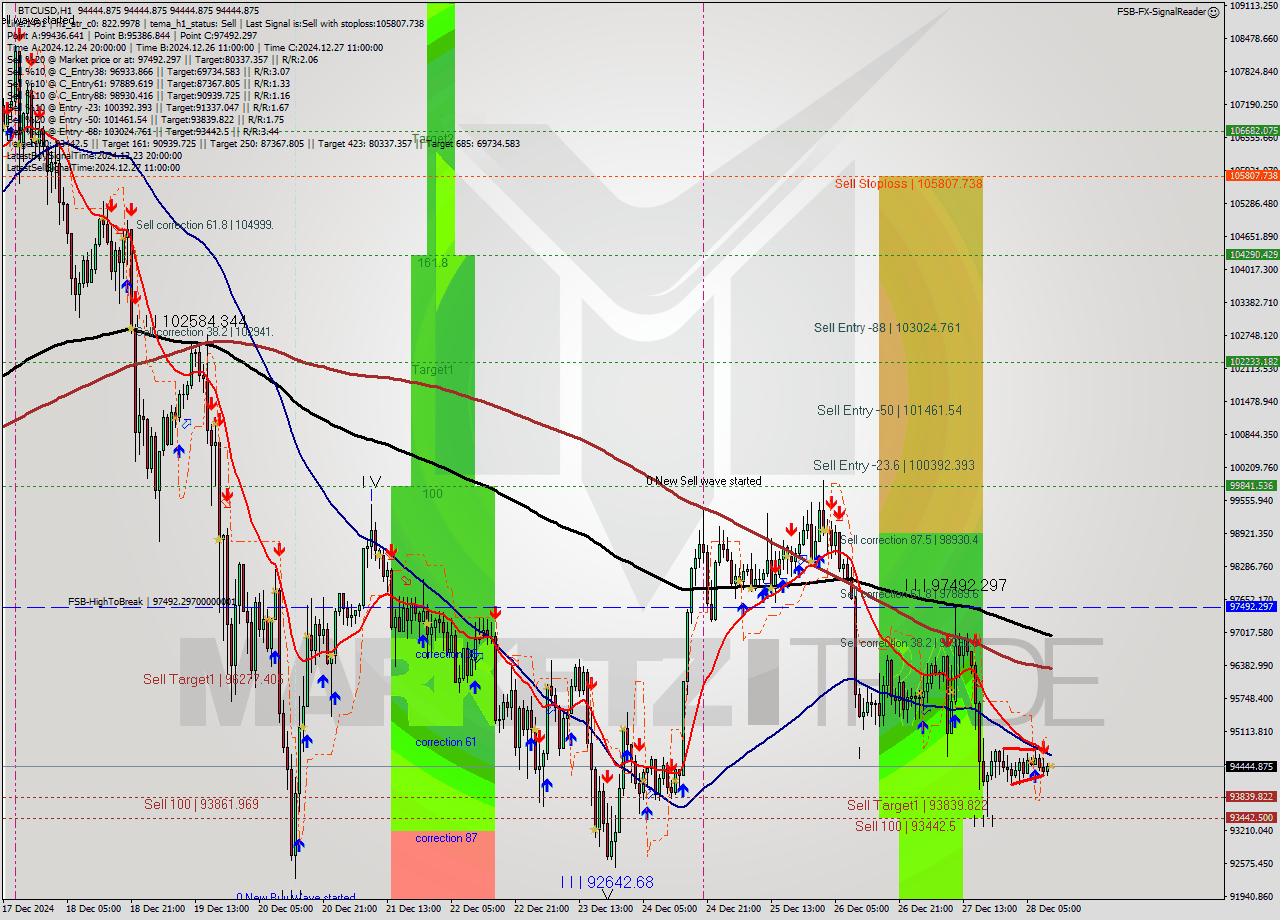This screenshot has width=1280, height=920.
Task: Click the red price tag 93839.822
Action: pyautogui.click(x=1251, y=797)
